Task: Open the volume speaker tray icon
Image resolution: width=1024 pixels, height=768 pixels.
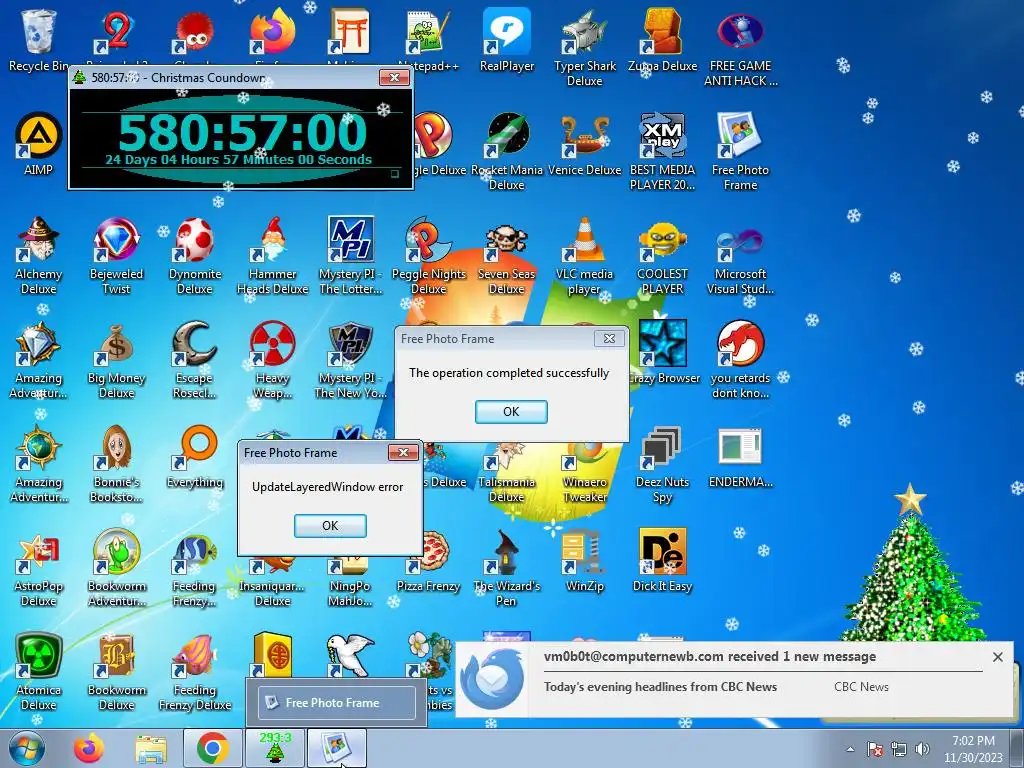Action: coord(922,749)
